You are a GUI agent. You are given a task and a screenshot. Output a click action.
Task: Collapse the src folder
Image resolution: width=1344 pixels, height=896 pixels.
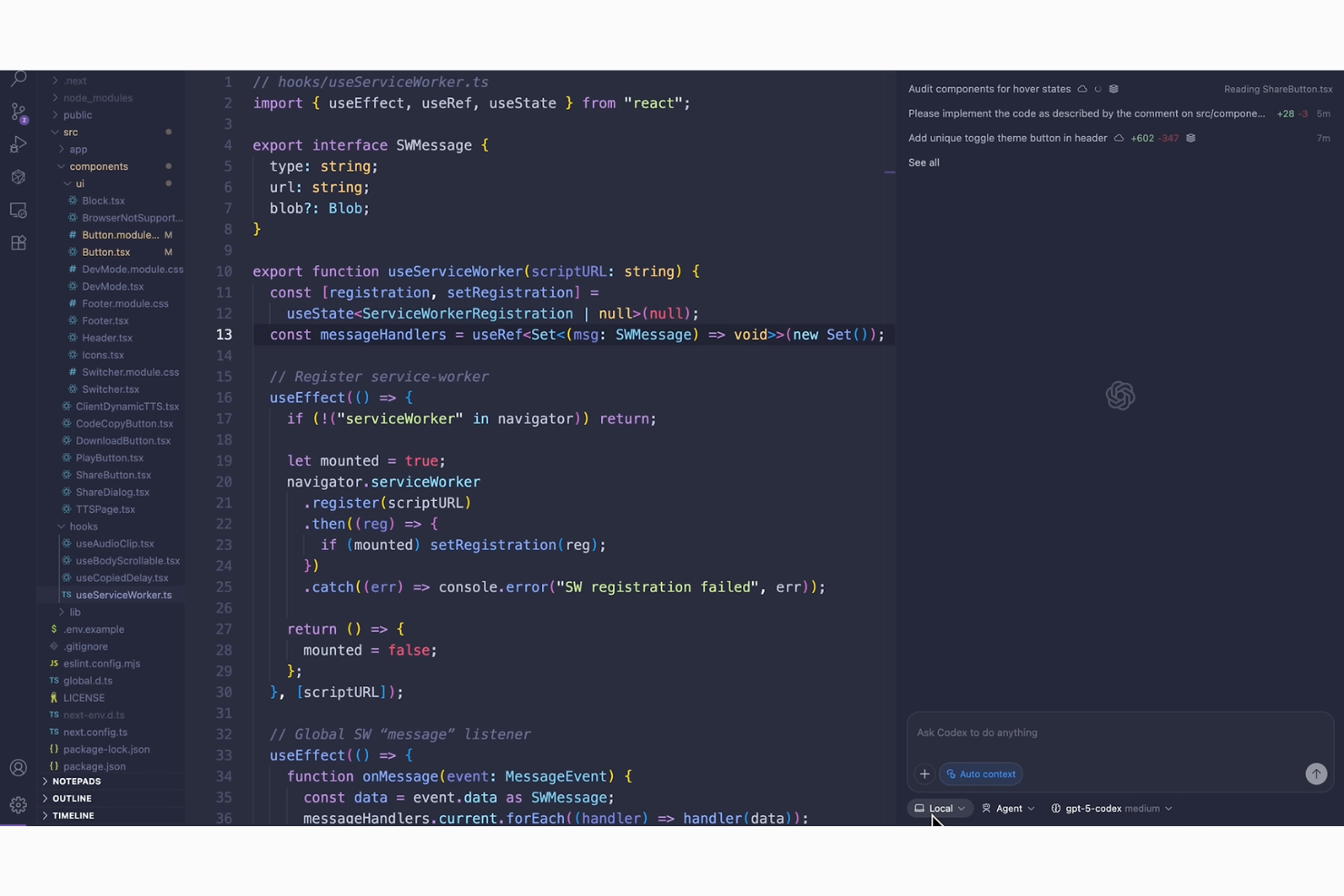pyautogui.click(x=70, y=133)
